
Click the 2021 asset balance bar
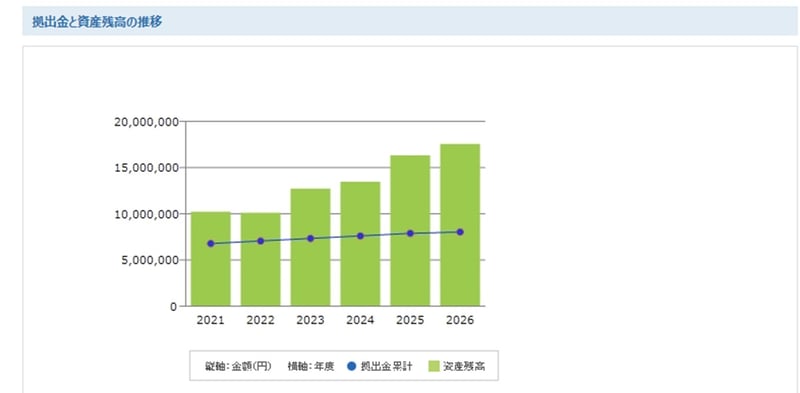[x=211, y=259]
